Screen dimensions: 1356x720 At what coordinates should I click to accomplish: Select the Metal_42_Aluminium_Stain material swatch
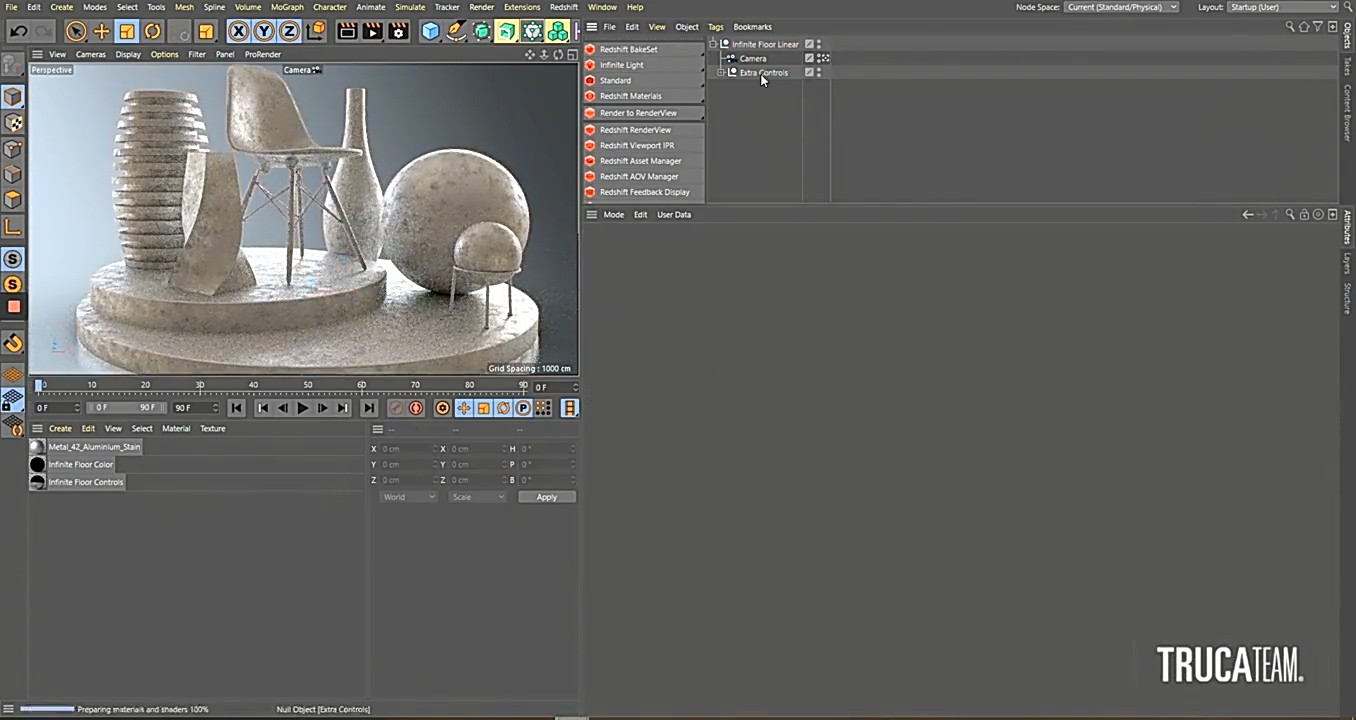coord(38,447)
